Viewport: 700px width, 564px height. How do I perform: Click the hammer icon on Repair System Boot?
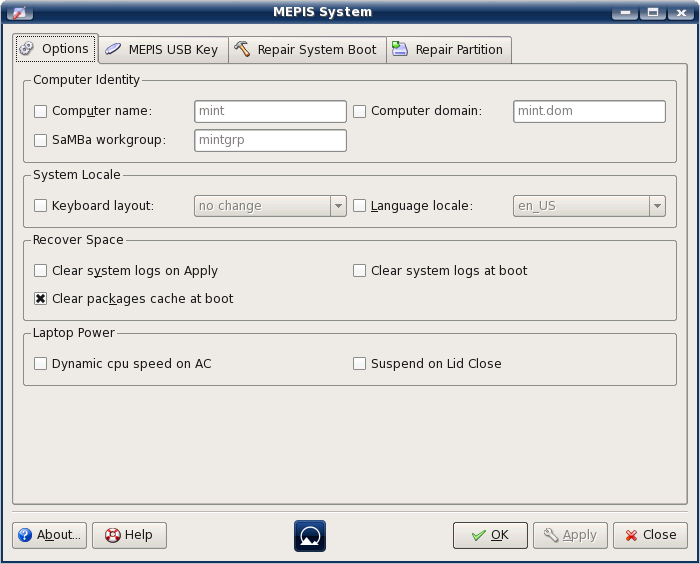click(242, 49)
